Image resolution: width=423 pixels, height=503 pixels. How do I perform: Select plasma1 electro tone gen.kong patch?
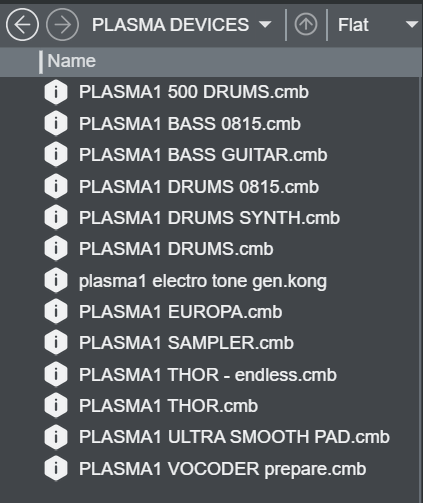[x=203, y=281]
